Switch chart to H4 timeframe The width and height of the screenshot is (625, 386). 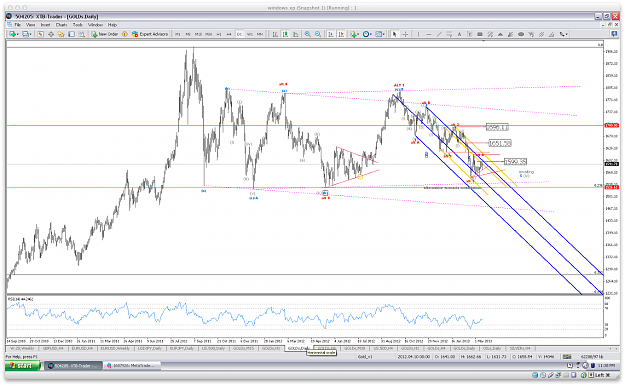[x=229, y=34]
